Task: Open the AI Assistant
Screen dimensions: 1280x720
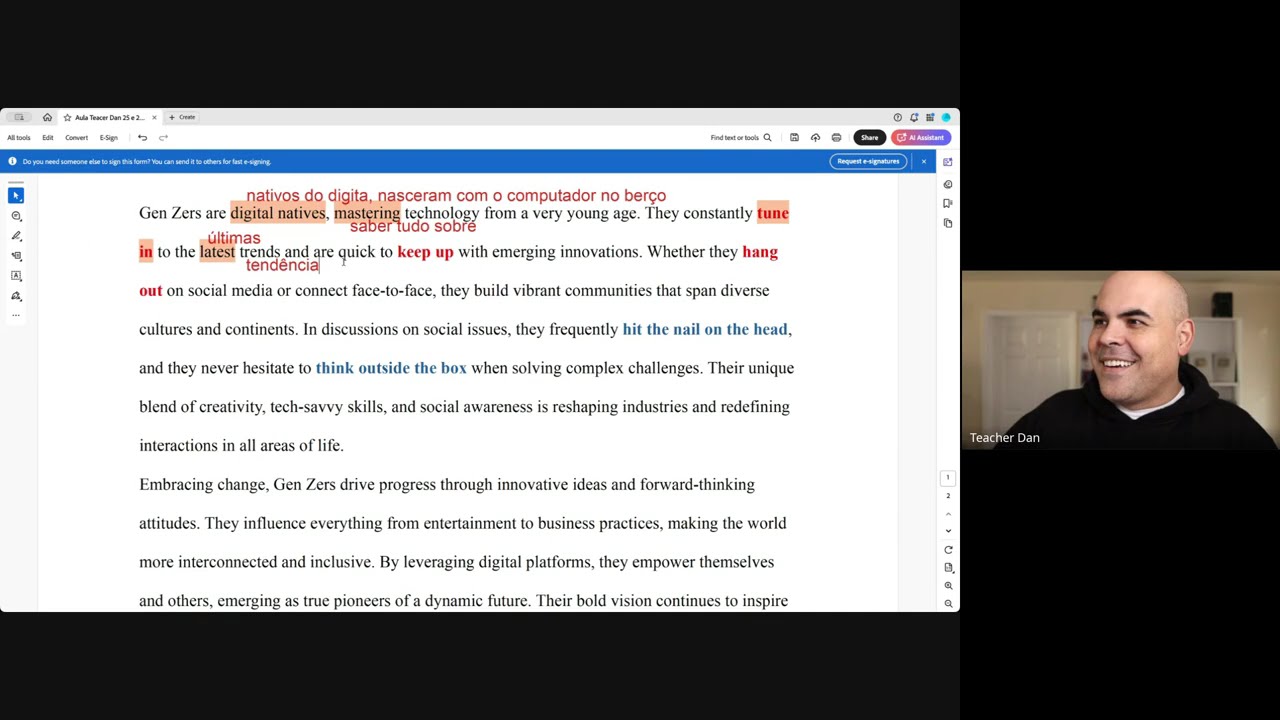Action: tap(921, 137)
